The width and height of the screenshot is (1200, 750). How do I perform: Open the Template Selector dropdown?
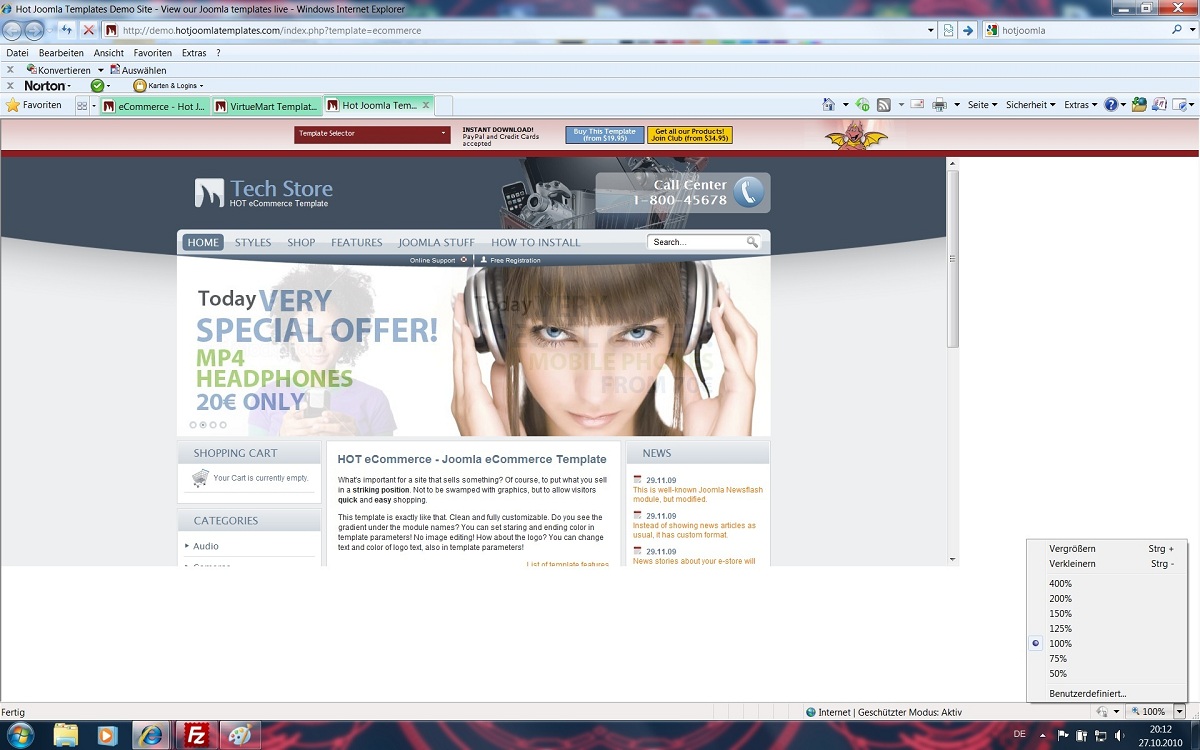pos(372,133)
